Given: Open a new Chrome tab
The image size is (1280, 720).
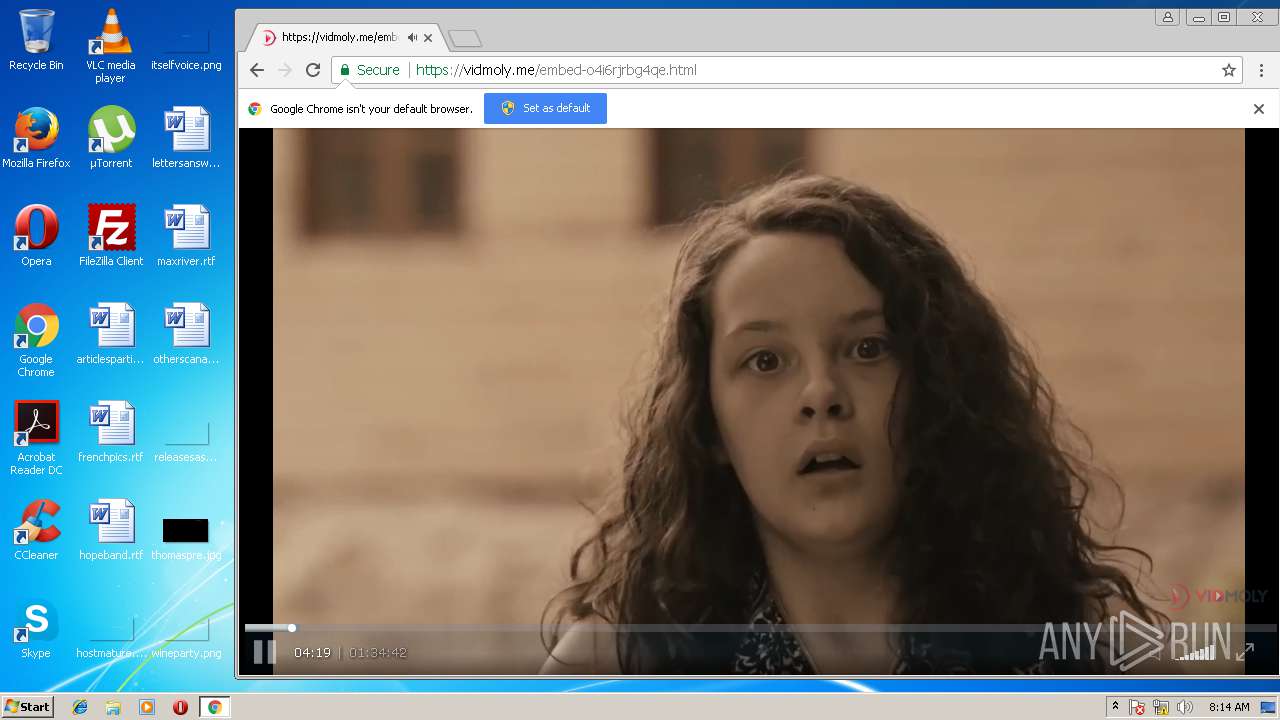Looking at the screenshot, I should [x=465, y=38].
